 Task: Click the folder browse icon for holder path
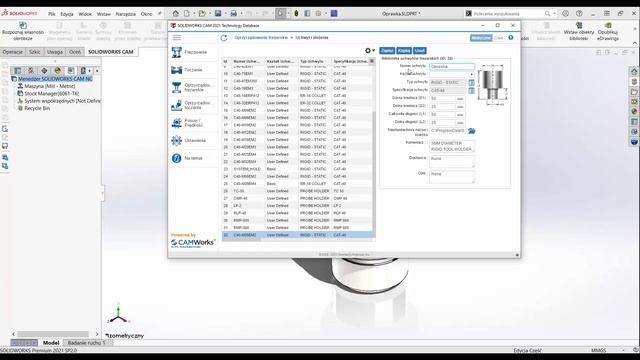471,131
